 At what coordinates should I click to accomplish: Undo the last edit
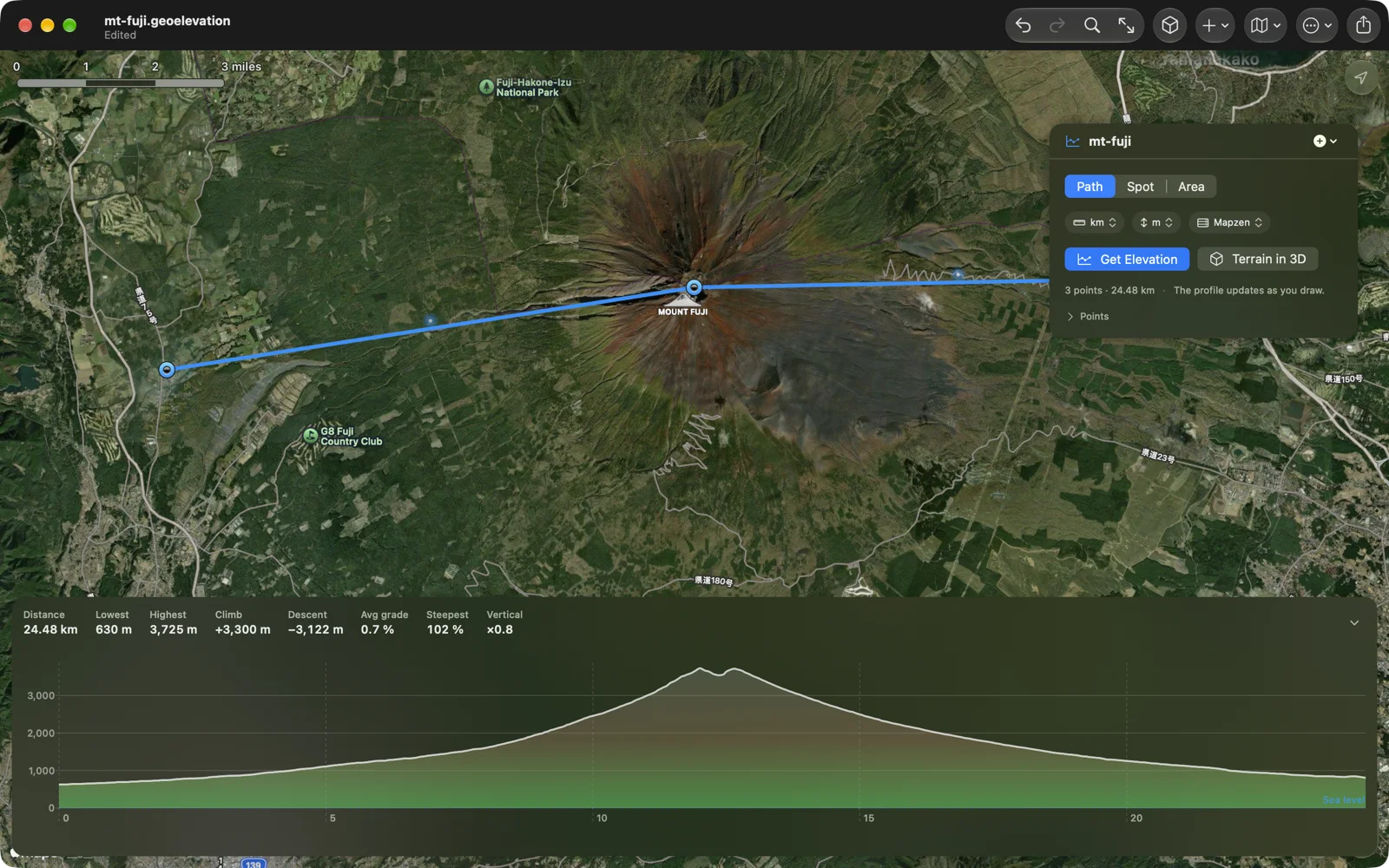1024,25
